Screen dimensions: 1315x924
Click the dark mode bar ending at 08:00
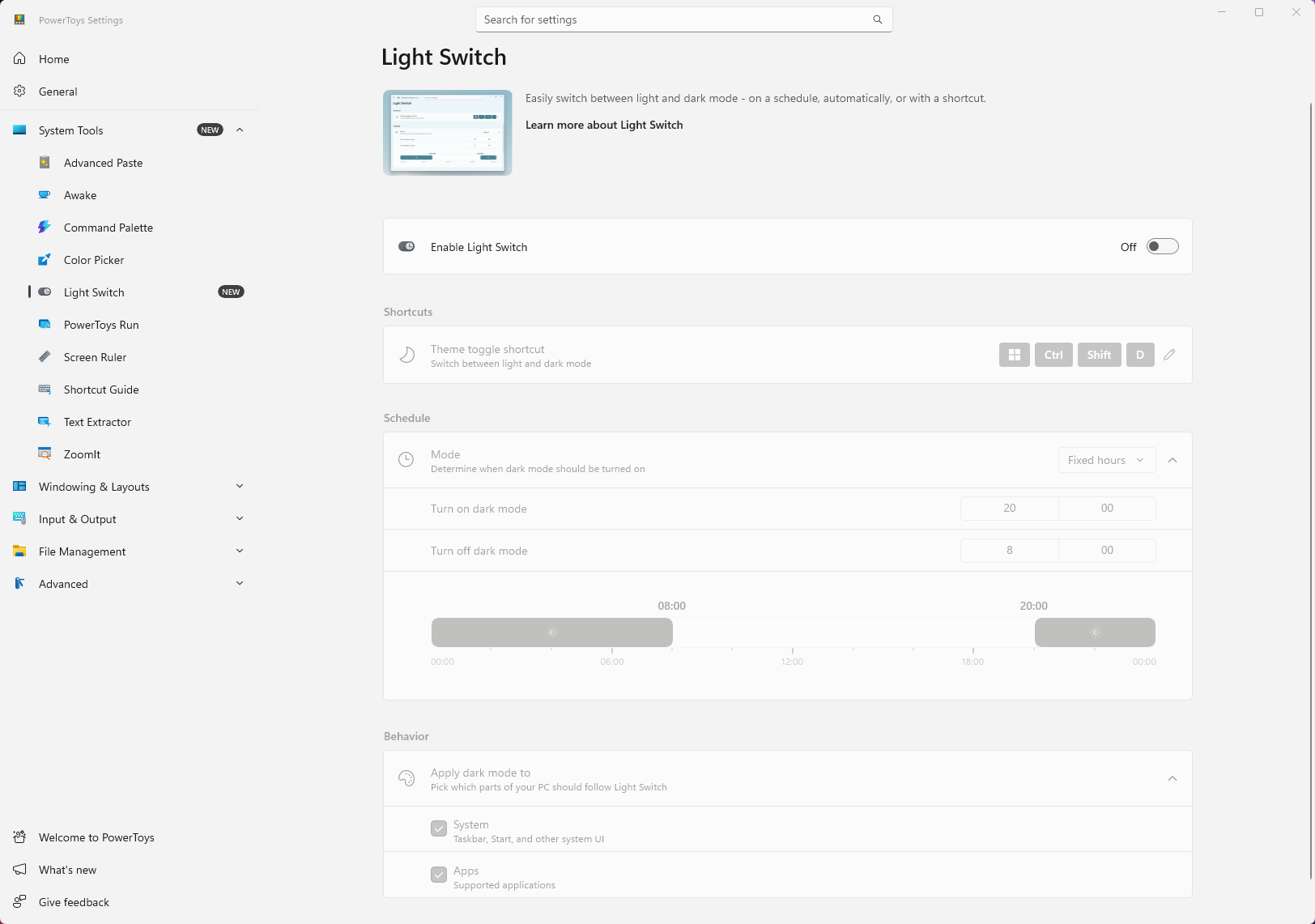click(551, 632)
